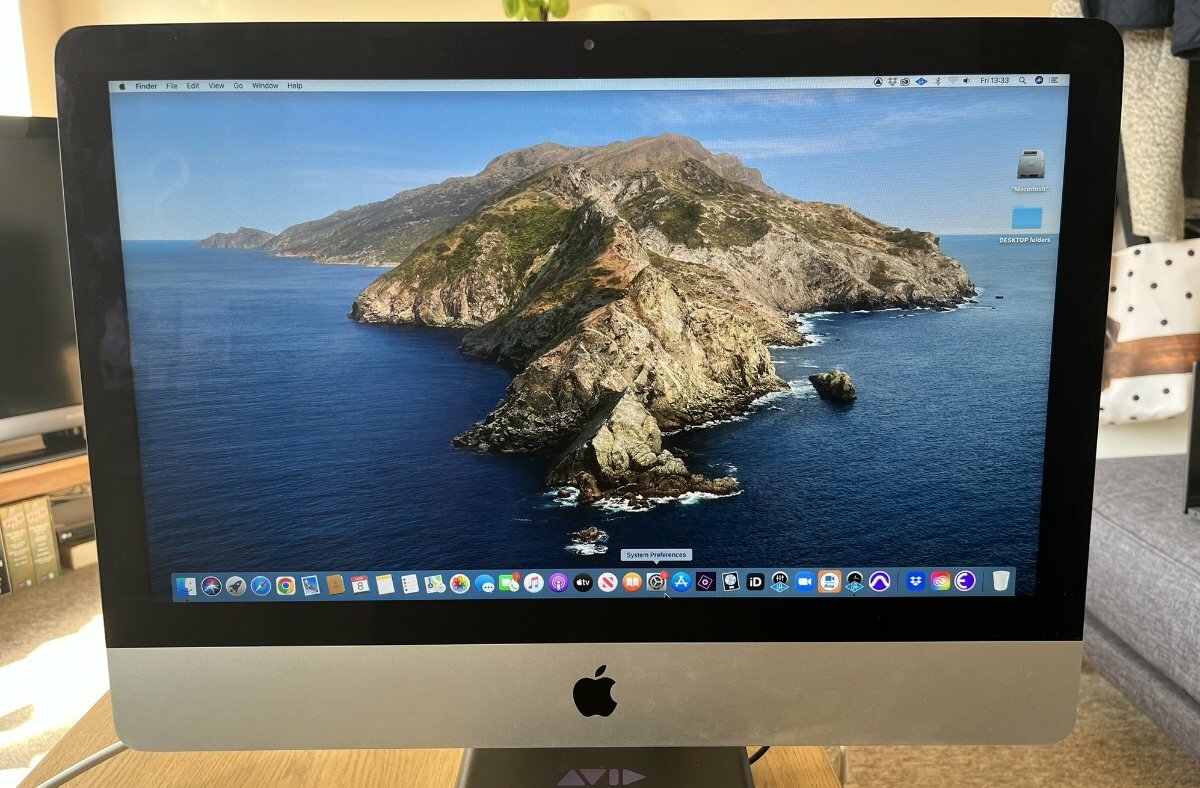The width and height of the screenshot is (1200, 788).
Task: Open Dropbox from the dock
Action: pyautogui.click(x=915, y=581)
